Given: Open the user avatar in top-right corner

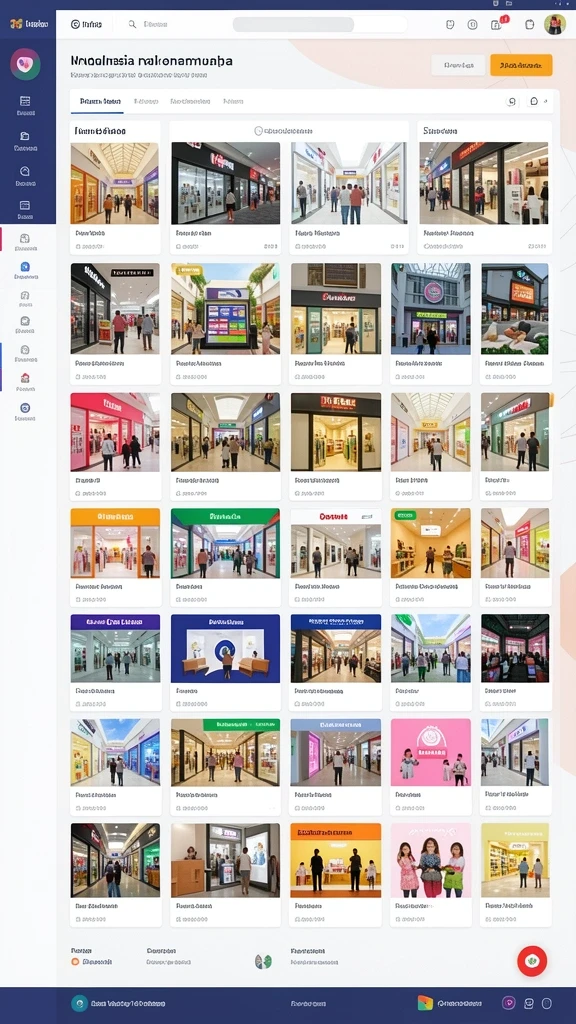Looking at the screenshot, I should tap(554, 24).
